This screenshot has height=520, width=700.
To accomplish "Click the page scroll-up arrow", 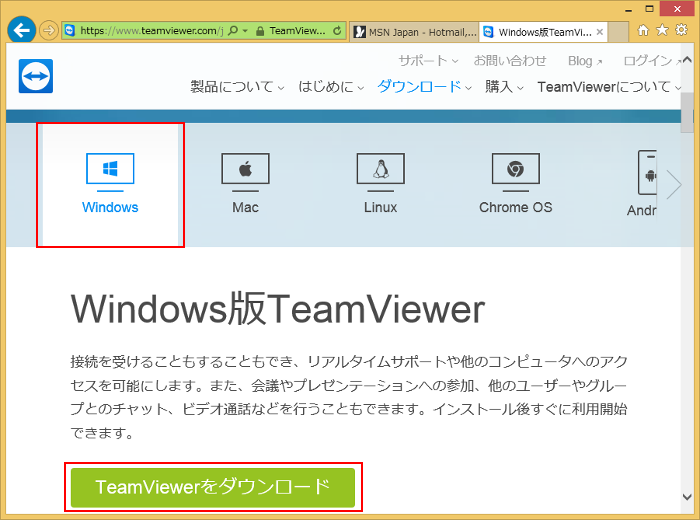I will pos(687,60).
